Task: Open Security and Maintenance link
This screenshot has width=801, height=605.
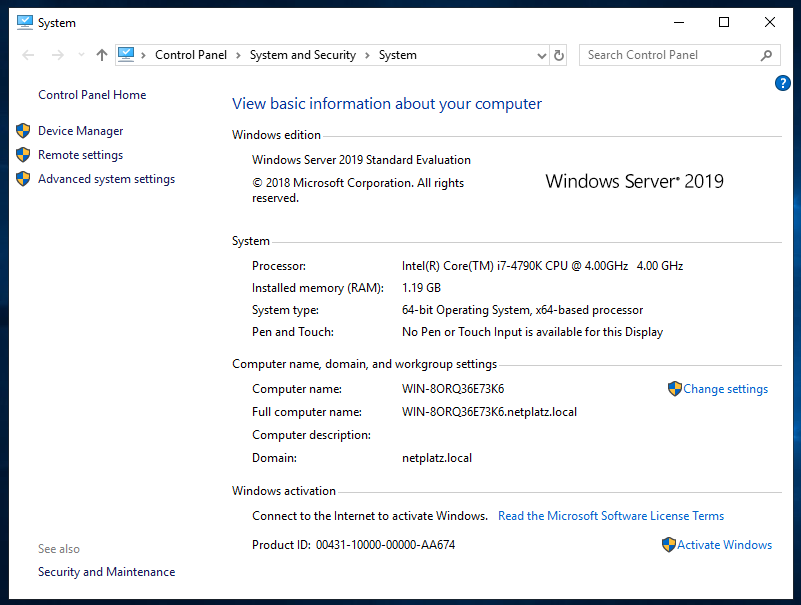Action: point(106,572)
